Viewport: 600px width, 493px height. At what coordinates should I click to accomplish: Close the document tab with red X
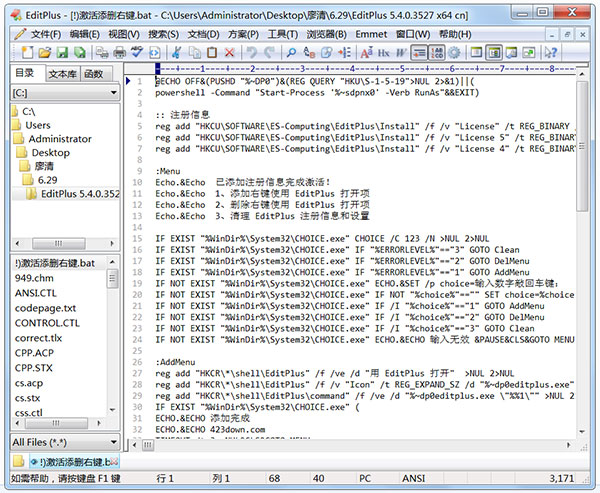pos(115,462)
